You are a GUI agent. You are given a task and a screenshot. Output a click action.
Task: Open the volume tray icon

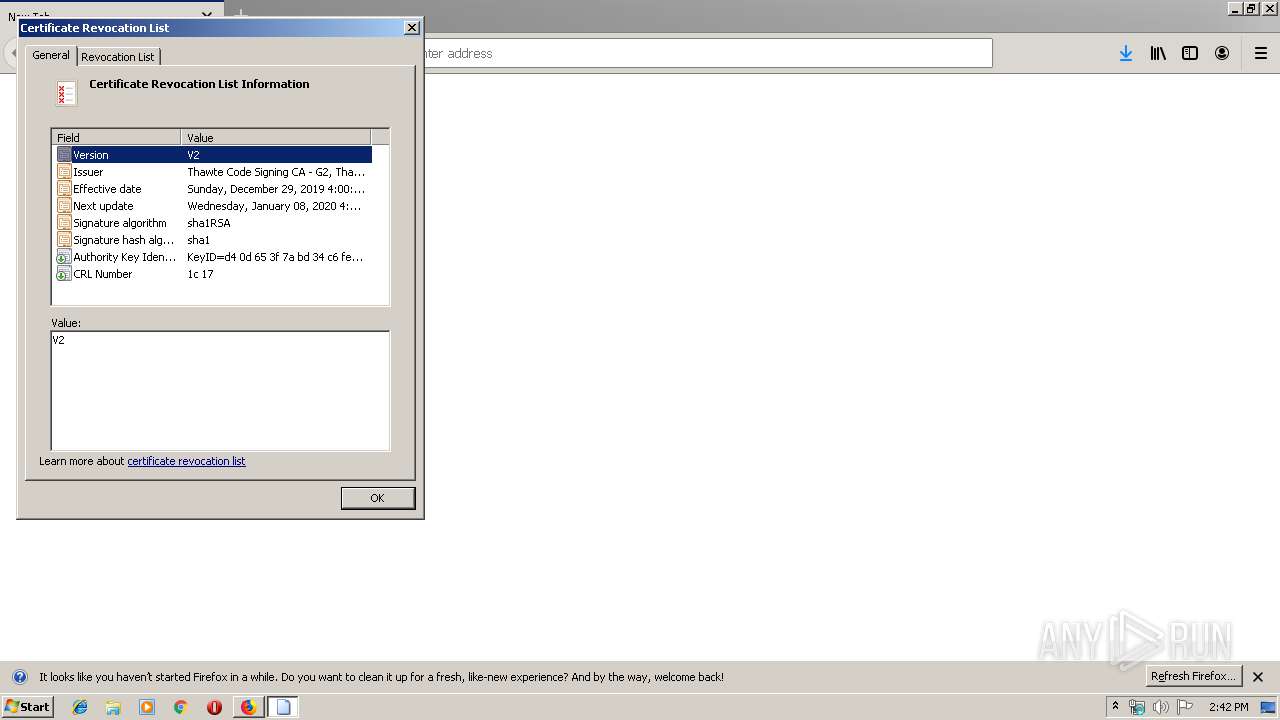click(1161, 707)
